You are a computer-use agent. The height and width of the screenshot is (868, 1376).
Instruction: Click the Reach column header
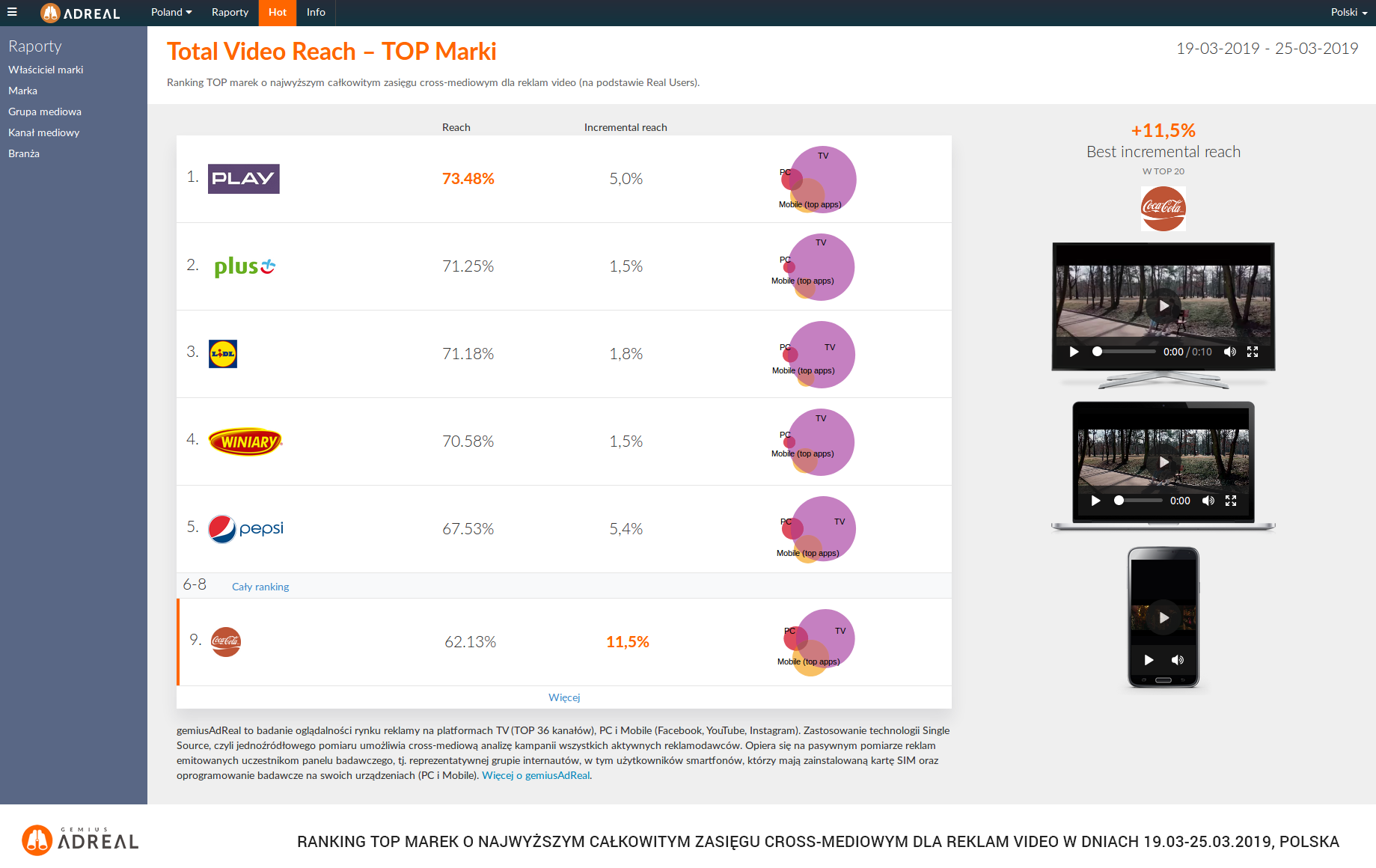[x=456, y=127]
